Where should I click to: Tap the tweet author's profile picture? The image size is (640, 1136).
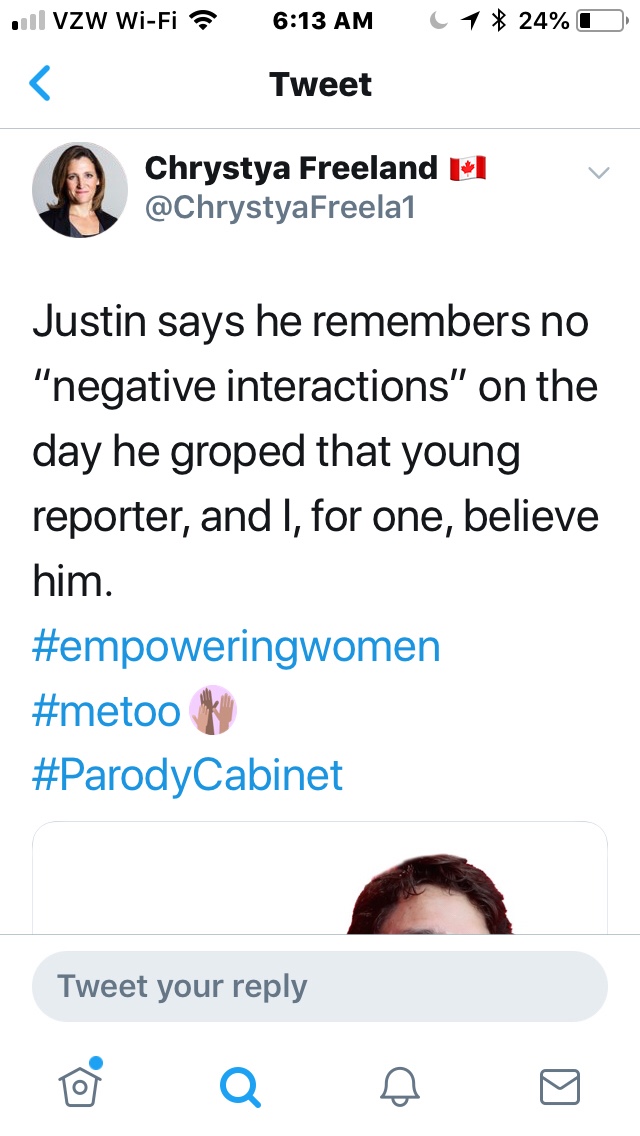point(80,190)
